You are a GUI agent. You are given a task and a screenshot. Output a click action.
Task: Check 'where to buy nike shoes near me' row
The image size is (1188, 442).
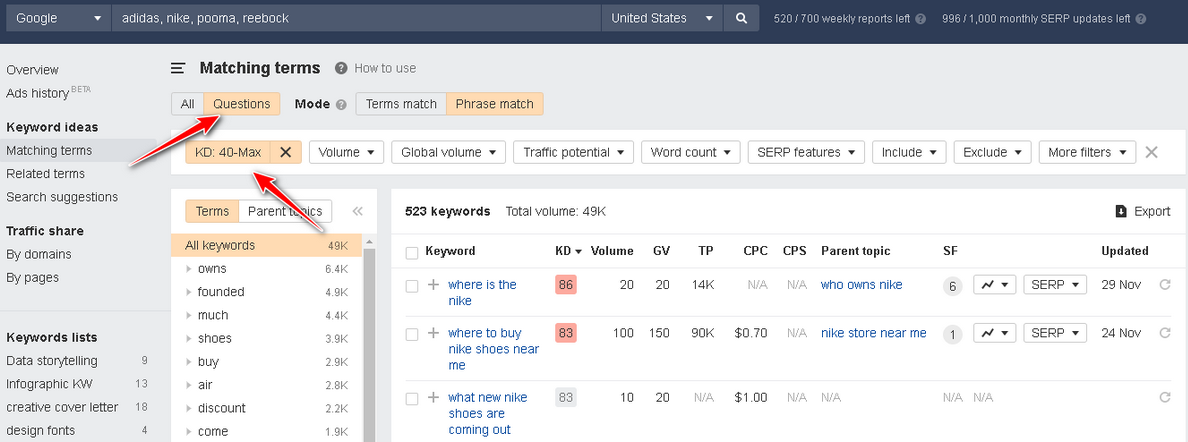coord(411,334)
